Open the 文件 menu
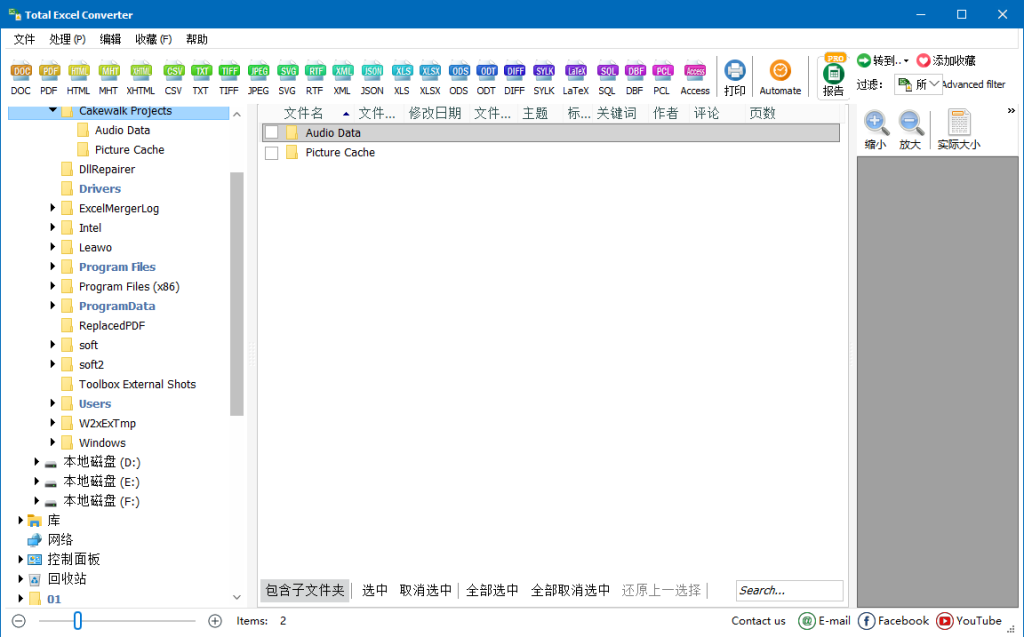1024x637 pixels. pyautogui.click(x=24, y=39)
